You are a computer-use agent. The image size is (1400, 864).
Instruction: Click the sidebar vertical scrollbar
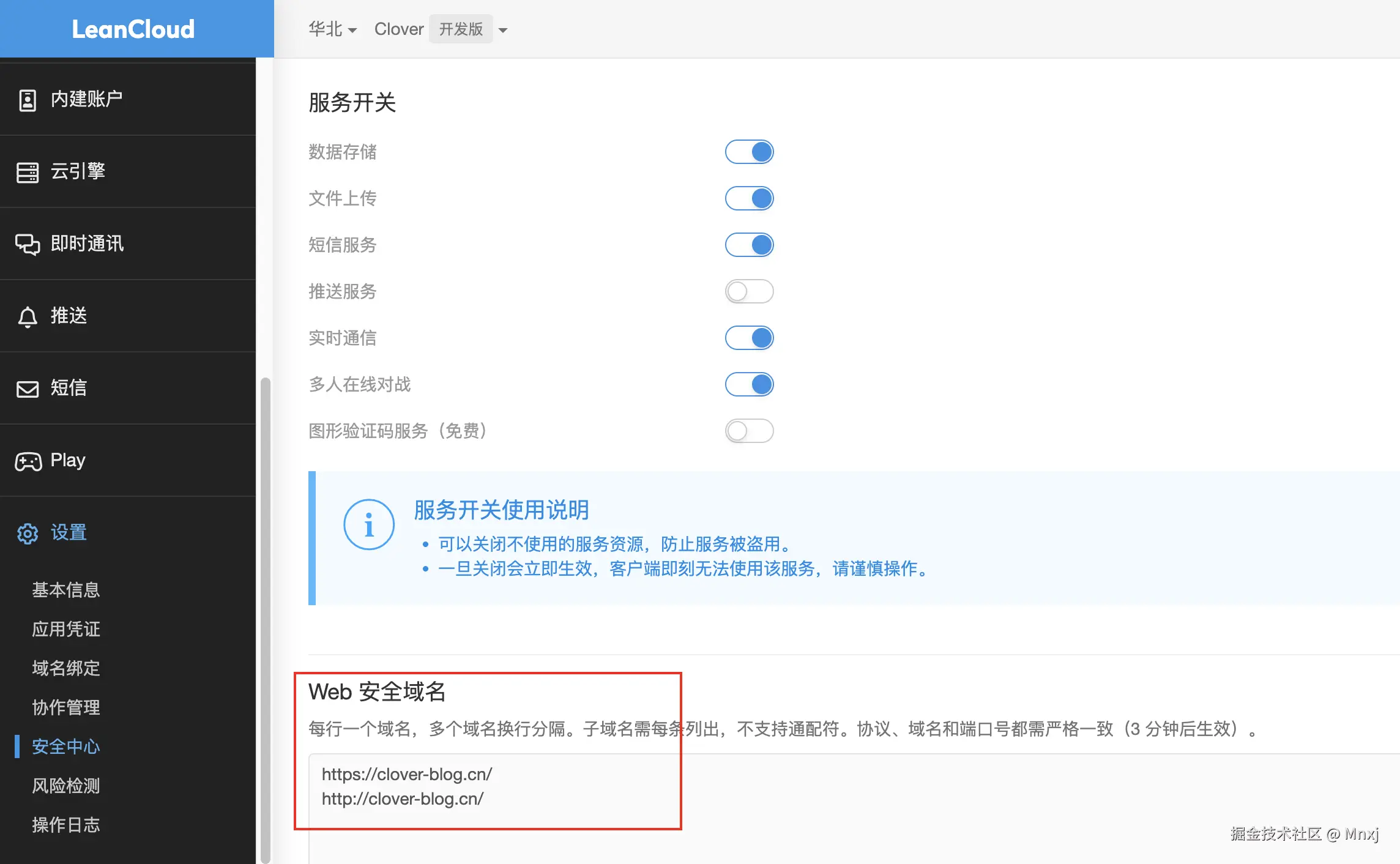tap(265, 612)
